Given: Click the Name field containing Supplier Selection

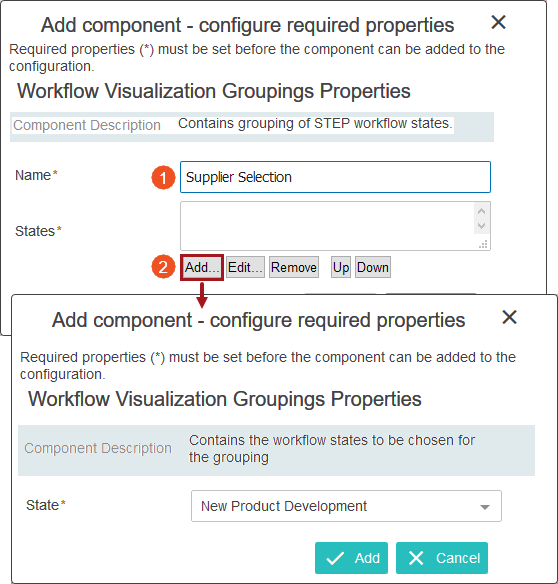Looking at the screenshot, I should (x=335, y=177).
